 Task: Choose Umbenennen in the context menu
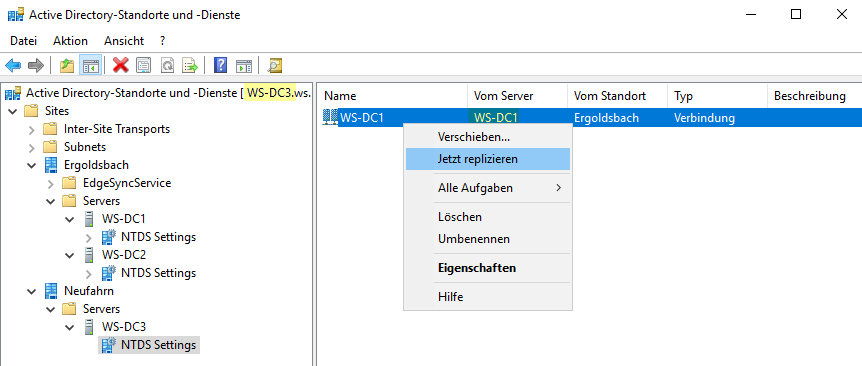click(488, 239)
